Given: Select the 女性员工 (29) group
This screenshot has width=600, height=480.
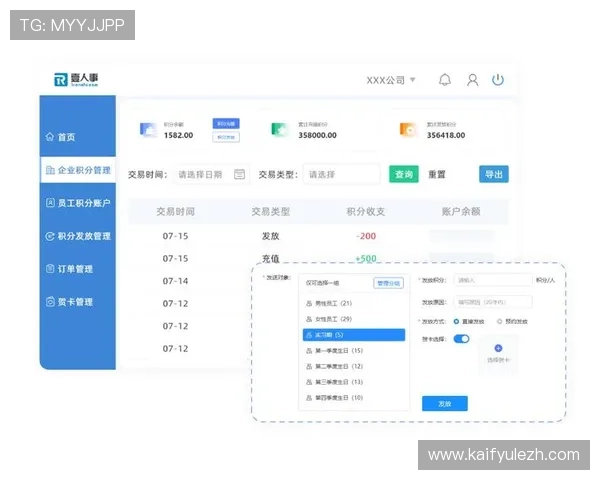Looking at the screenshot, I should [354, 319].
